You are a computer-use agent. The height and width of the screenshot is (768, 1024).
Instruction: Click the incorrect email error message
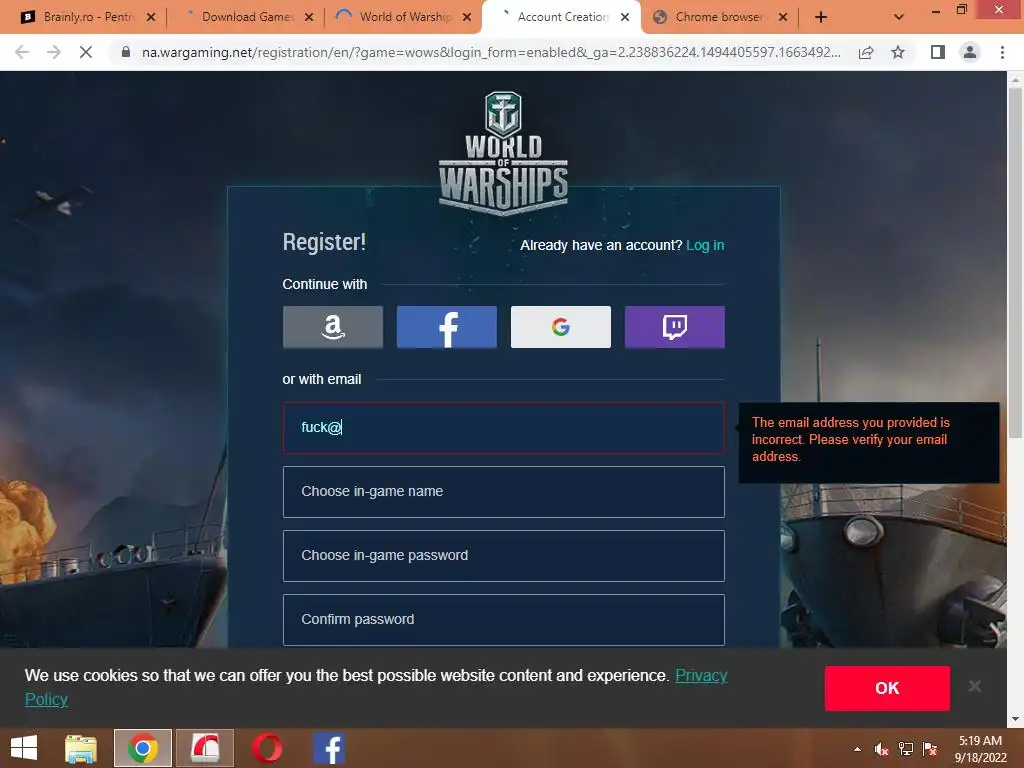(850, 440)
